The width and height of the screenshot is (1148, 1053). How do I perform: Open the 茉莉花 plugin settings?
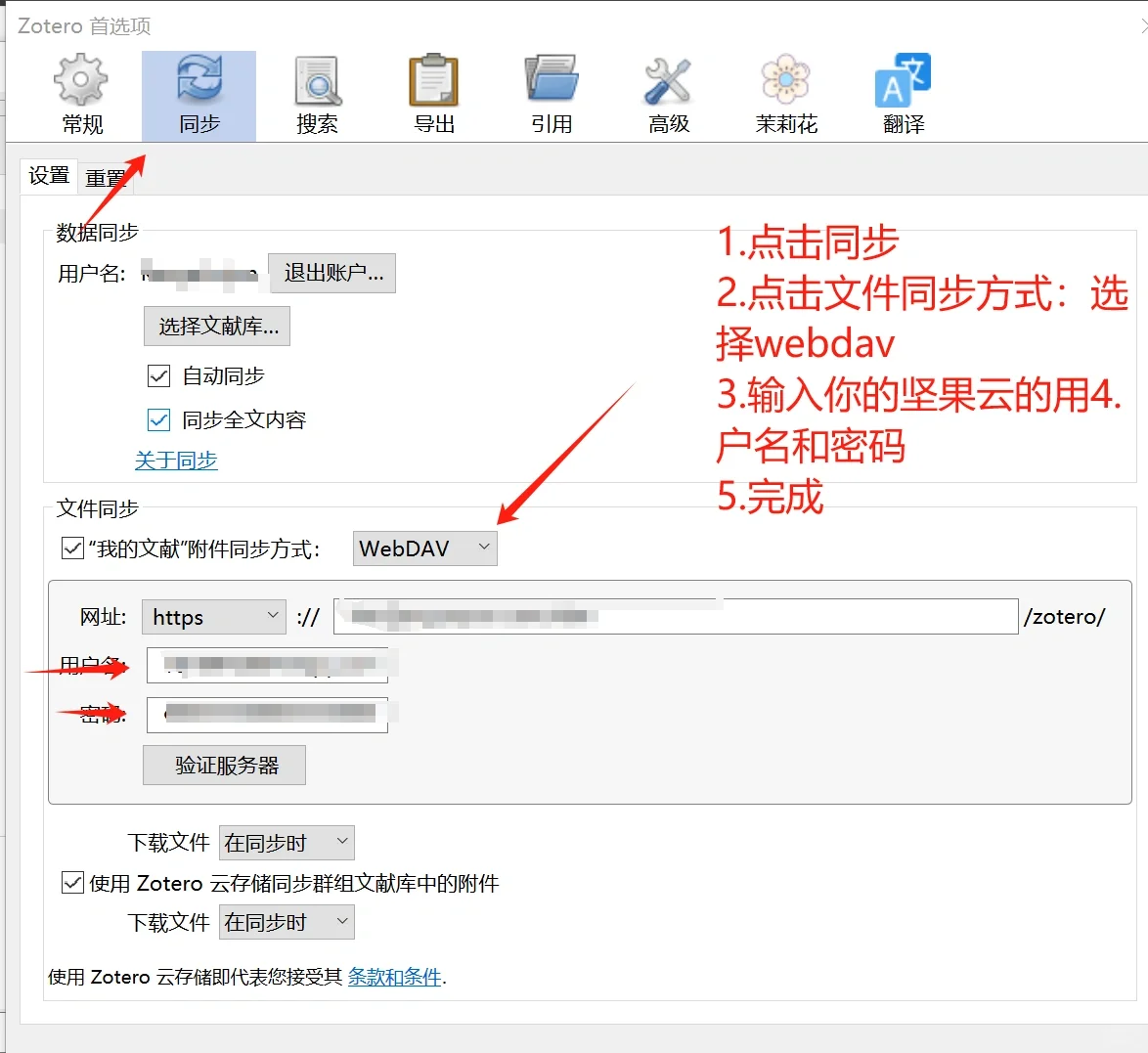[x=785, y=93]
